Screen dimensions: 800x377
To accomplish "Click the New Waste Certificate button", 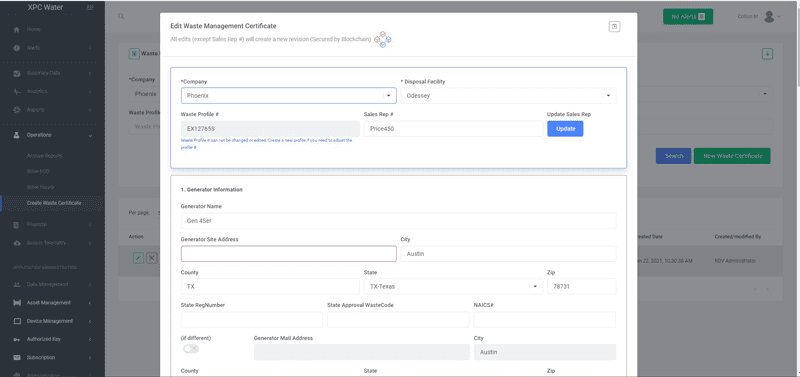I will pos(732,156).
